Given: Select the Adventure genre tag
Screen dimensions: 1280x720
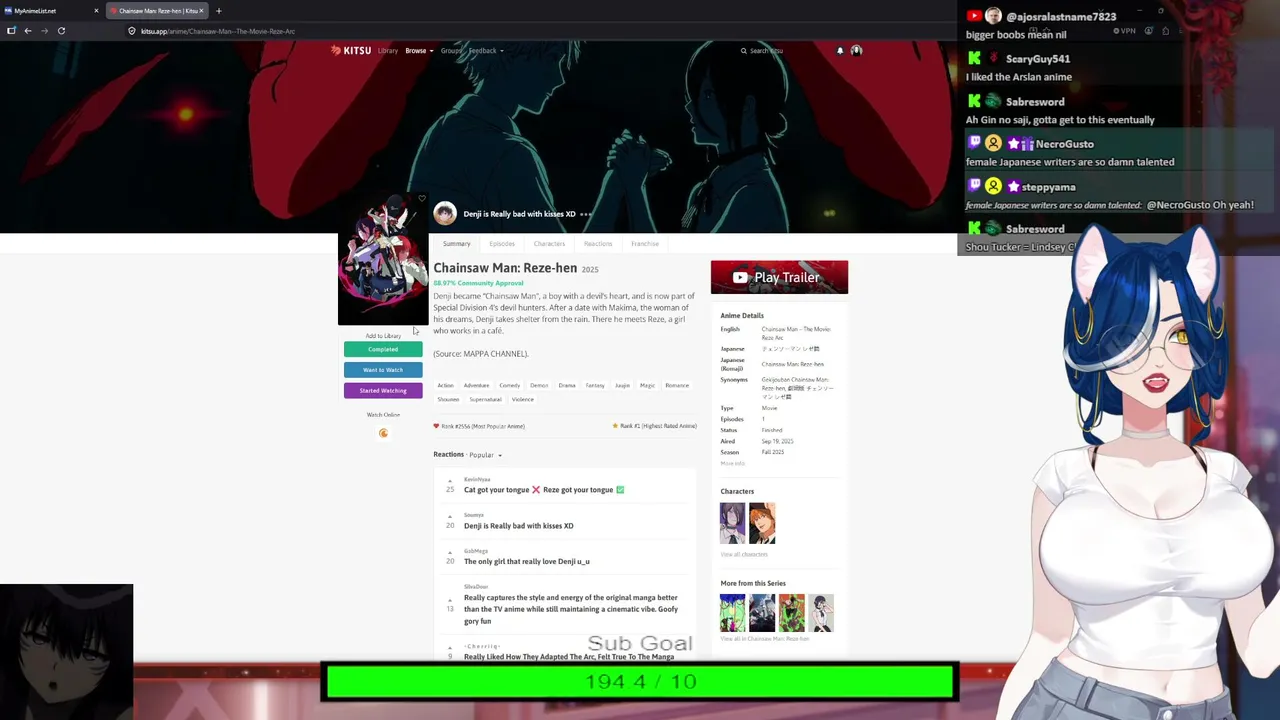Looking at the screenshot, I should pos(476,385).
